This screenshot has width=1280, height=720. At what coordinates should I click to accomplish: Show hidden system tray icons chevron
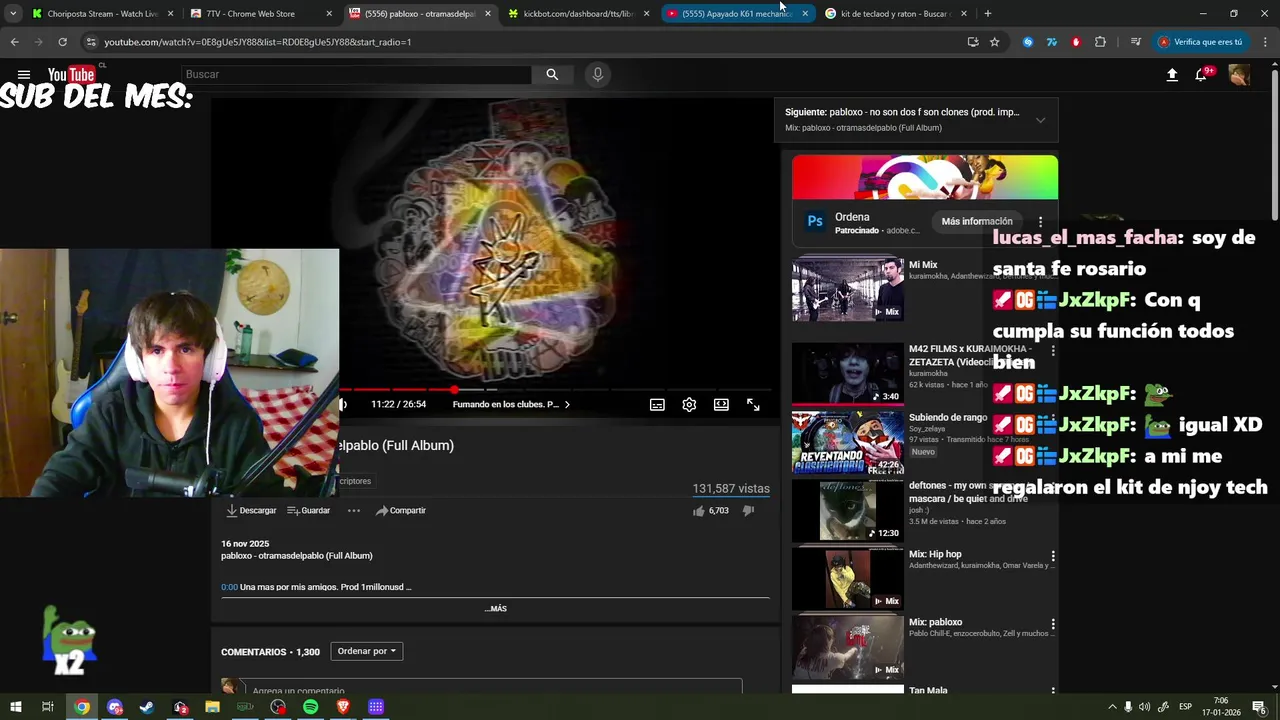tap(1112, 707)
